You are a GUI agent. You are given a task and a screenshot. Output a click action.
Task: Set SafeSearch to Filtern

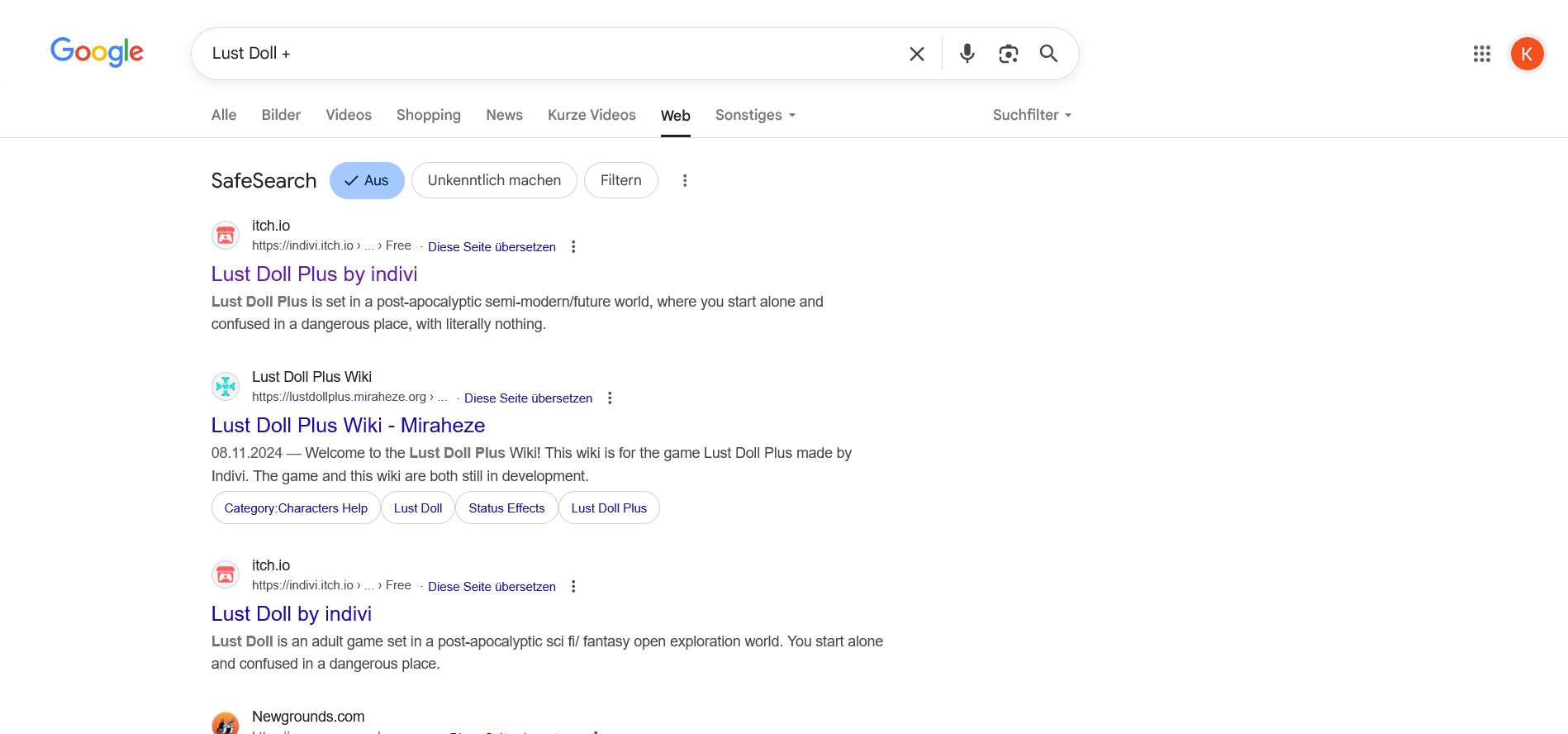click(621, 180)
